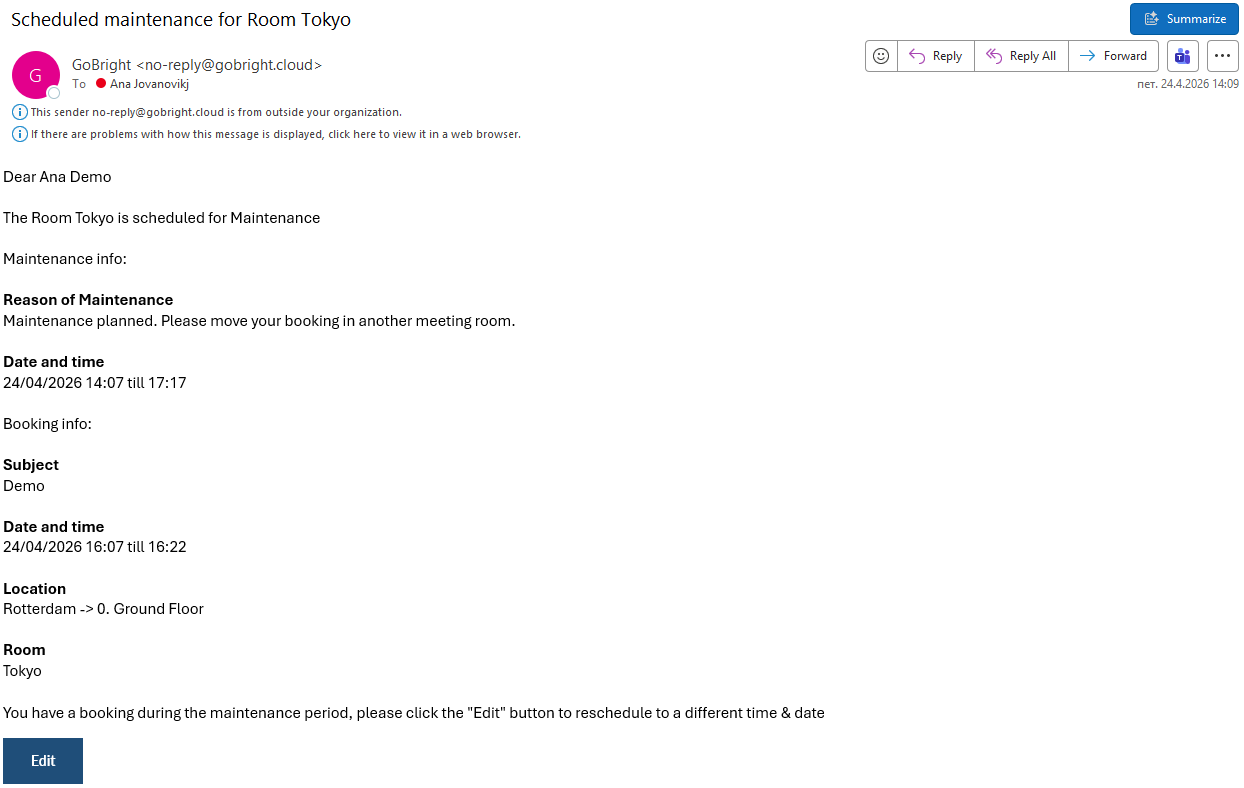The height and width of the screenshot is (788, 1244).
Task: Click the Microsoft Teams icon
Action: coord(1182,56)
